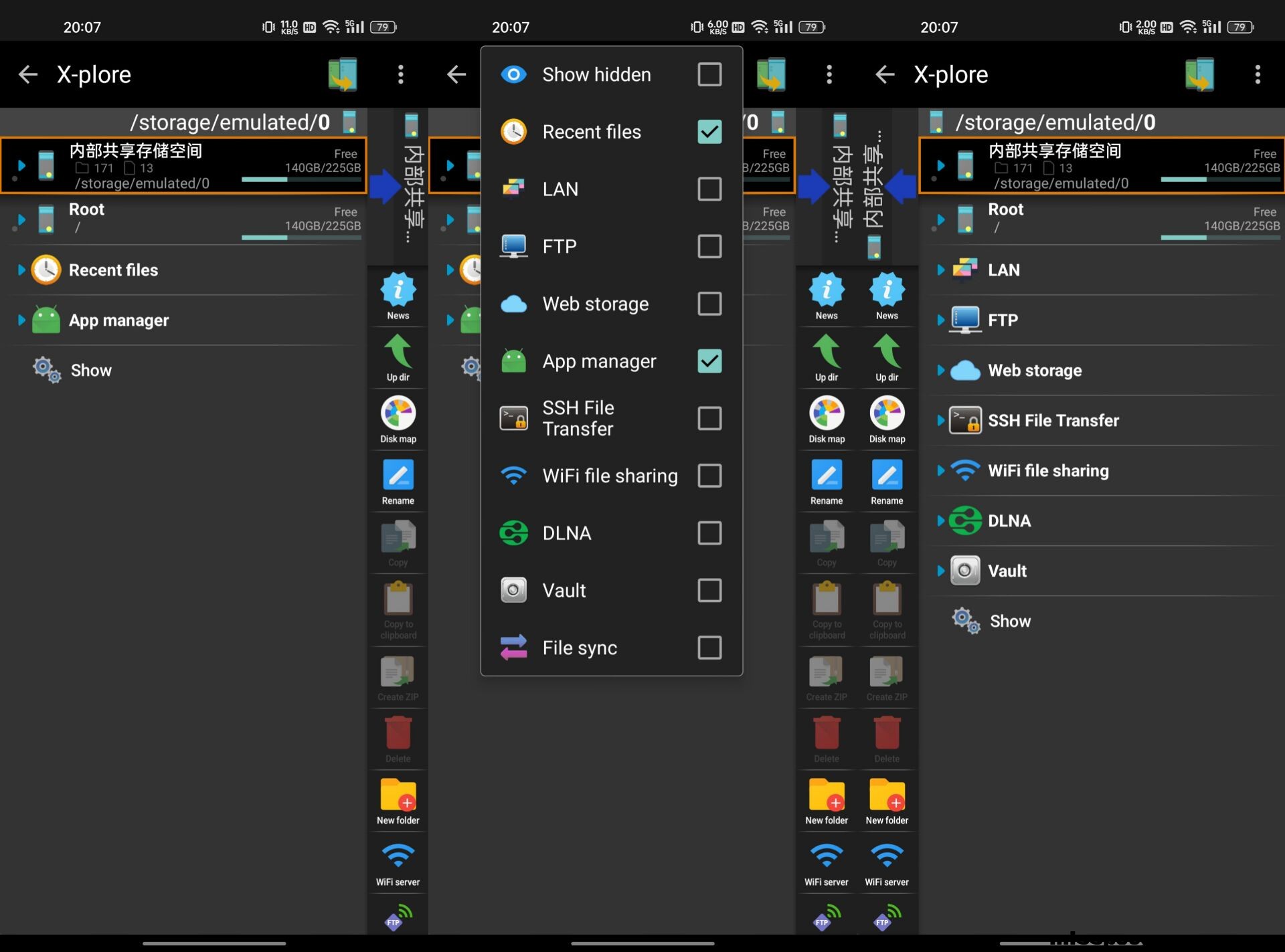
Task: Go back with arrow in right screenshot header
Action: pyautogui.click(x=885, y=74)
